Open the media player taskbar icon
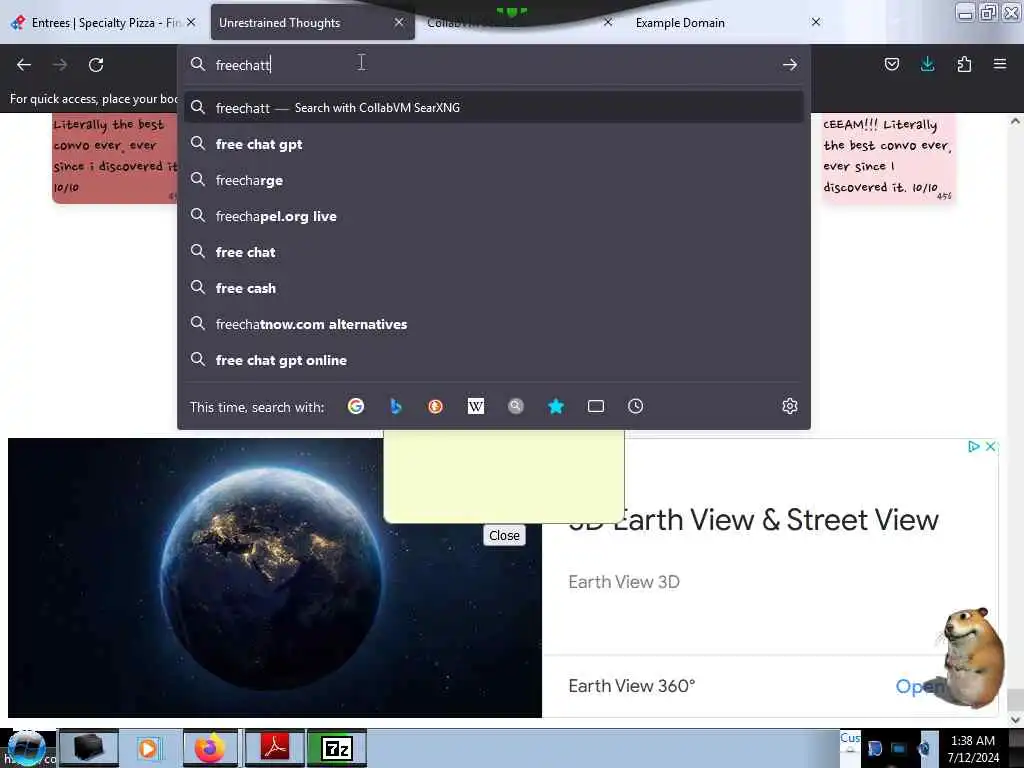Image resolution: width=1024 pixels, height=768 pixels. (150, 748)
